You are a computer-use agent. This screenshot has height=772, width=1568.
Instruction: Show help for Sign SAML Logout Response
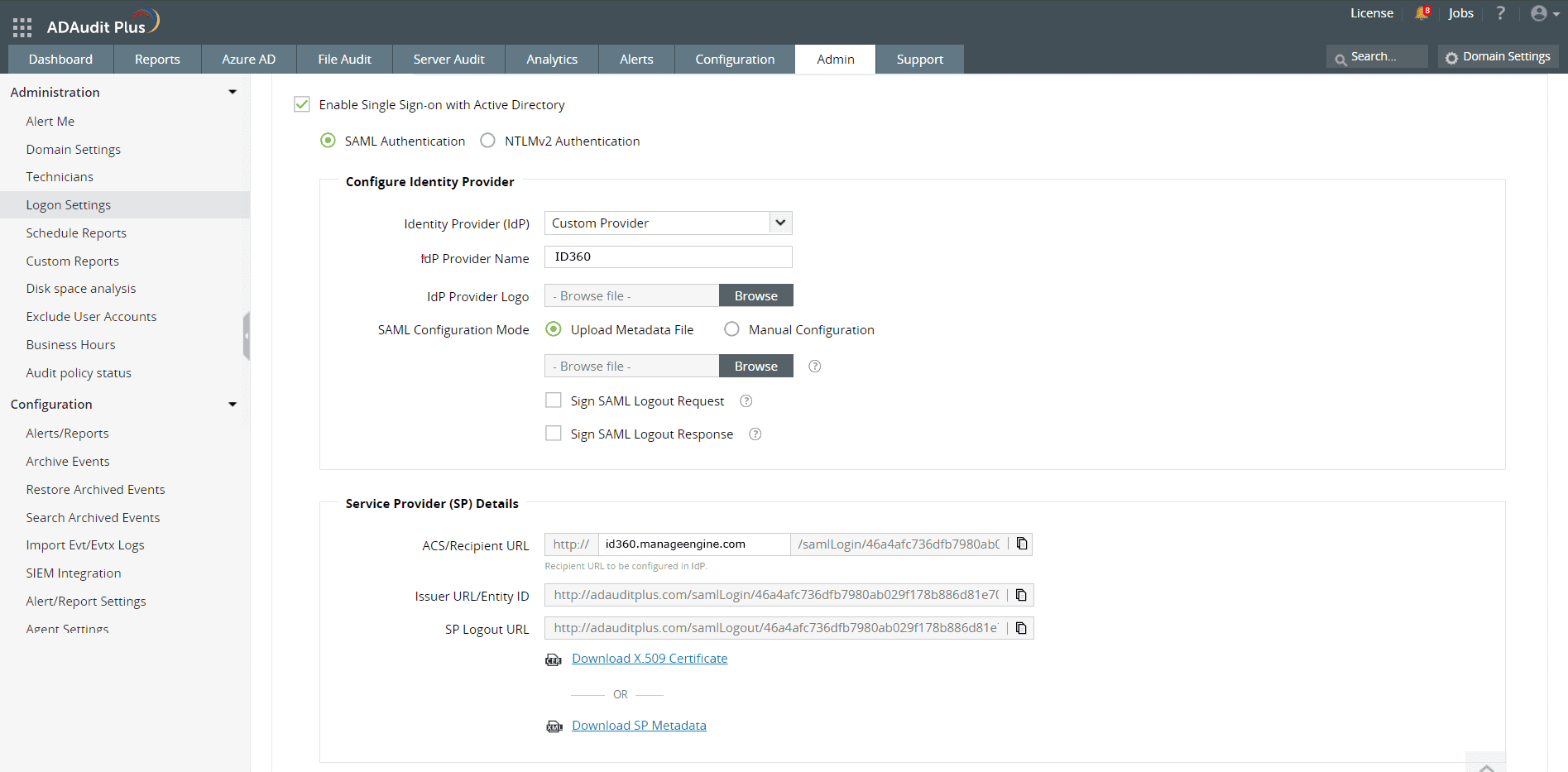[755, 434]
